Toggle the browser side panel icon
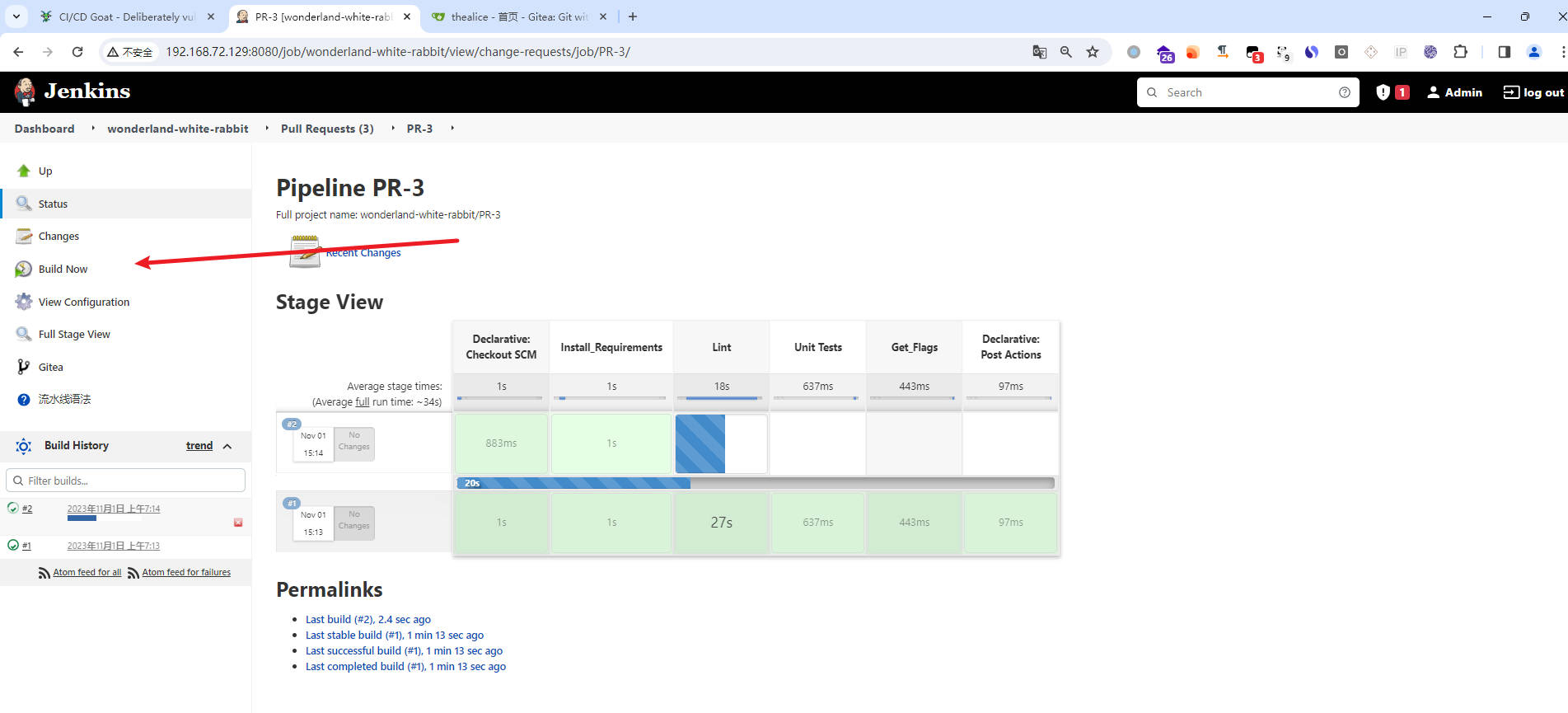This screenshot has width=1568, height=713. [x=1504, y=52]
